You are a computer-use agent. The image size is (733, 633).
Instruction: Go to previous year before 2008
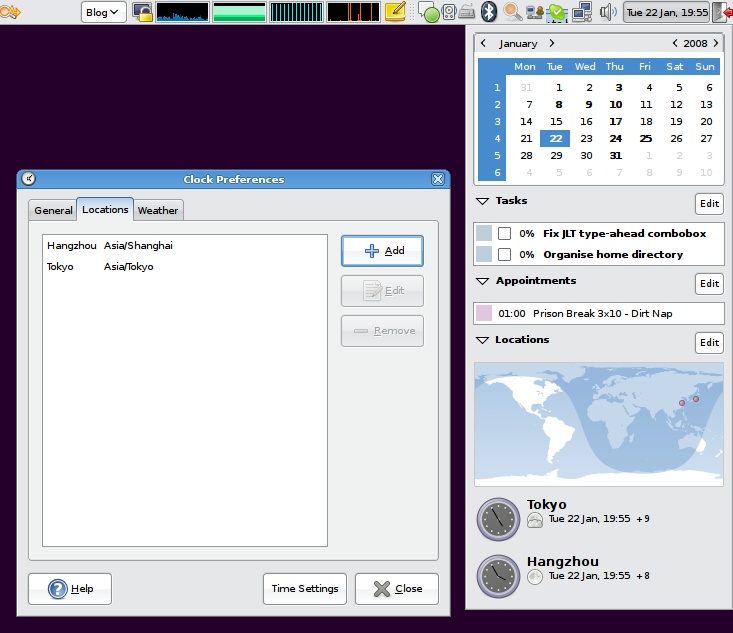click(x=675, y=43)
